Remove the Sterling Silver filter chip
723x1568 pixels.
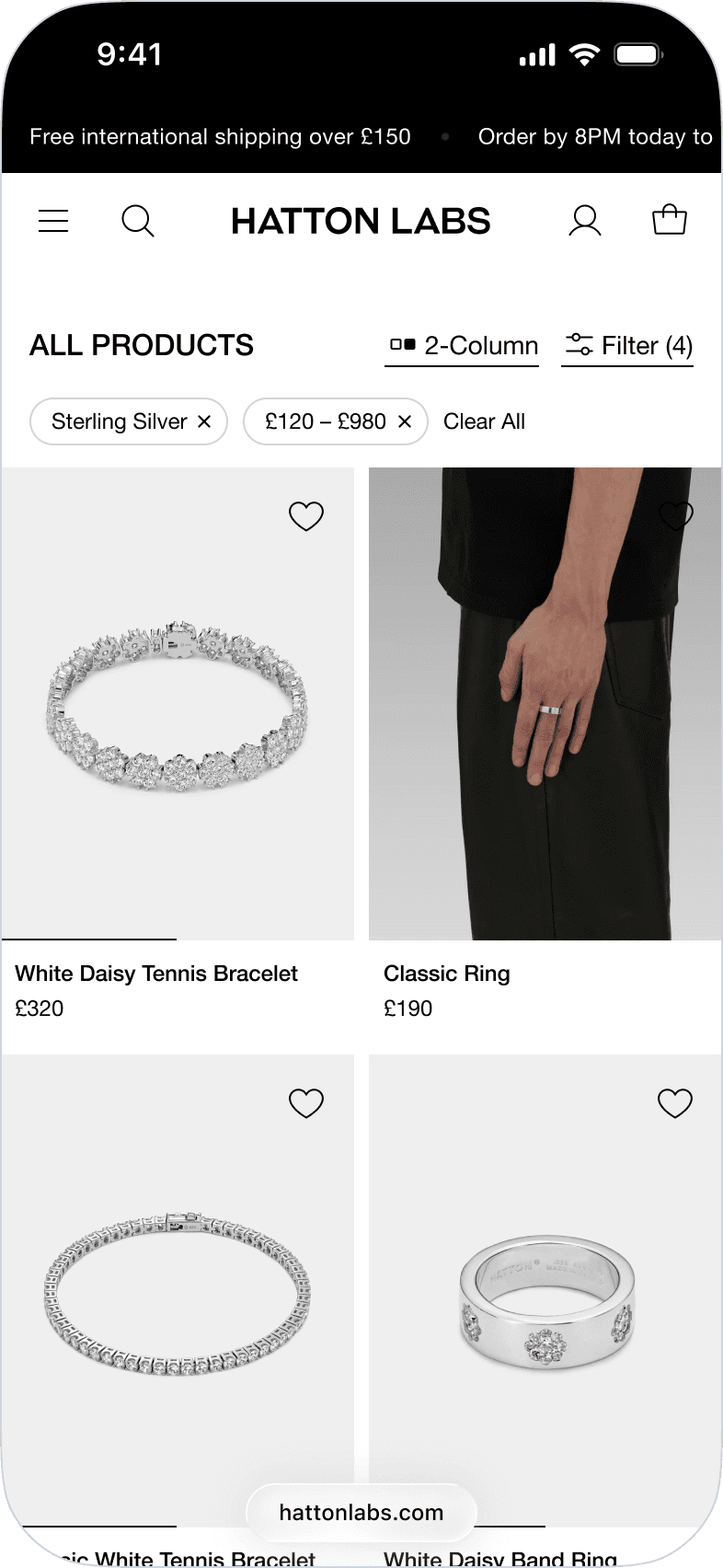[204, 421]
